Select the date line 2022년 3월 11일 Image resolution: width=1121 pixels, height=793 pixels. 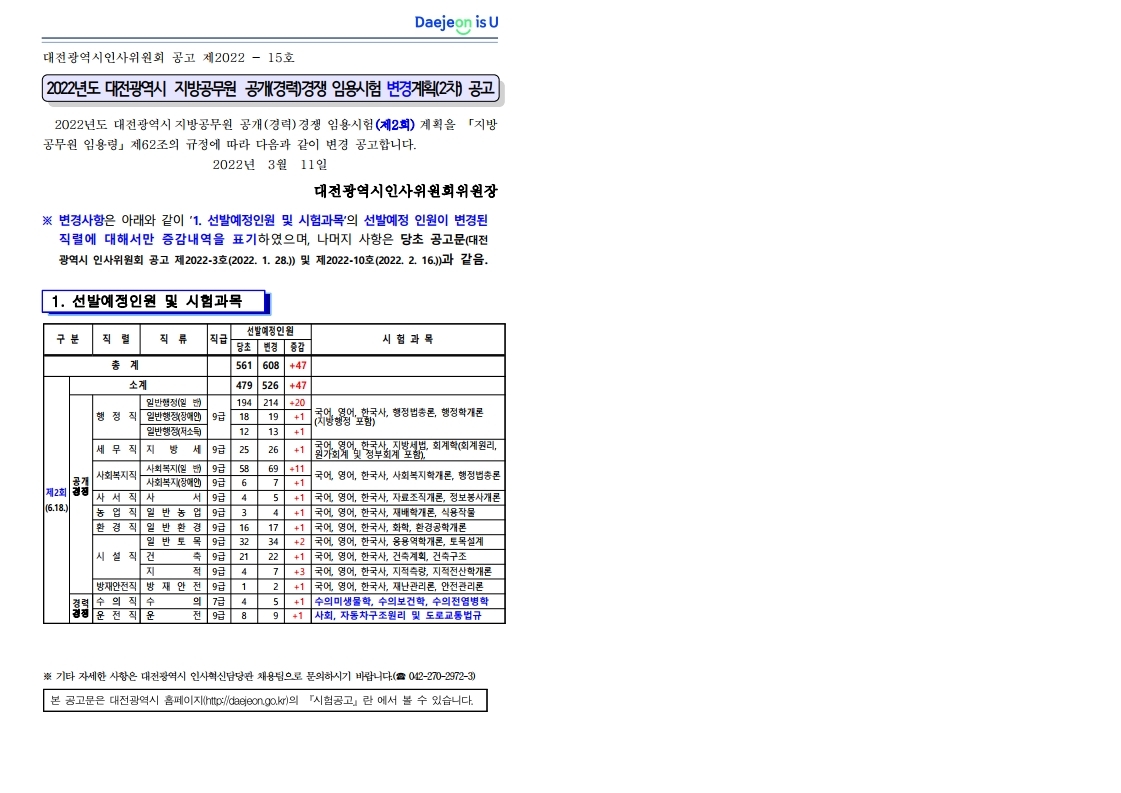point(270,164)
